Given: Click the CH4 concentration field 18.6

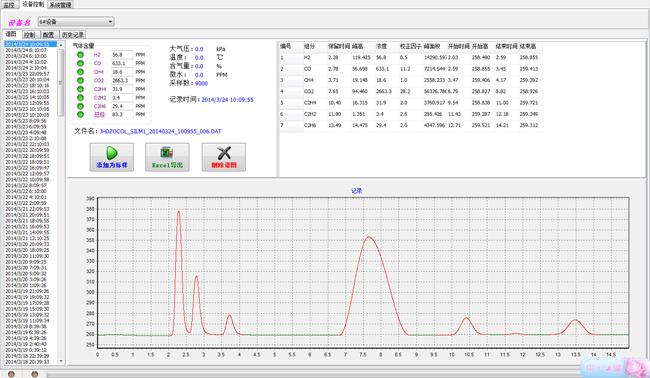Looking at the screenshot, I should (x=122, y=72).
